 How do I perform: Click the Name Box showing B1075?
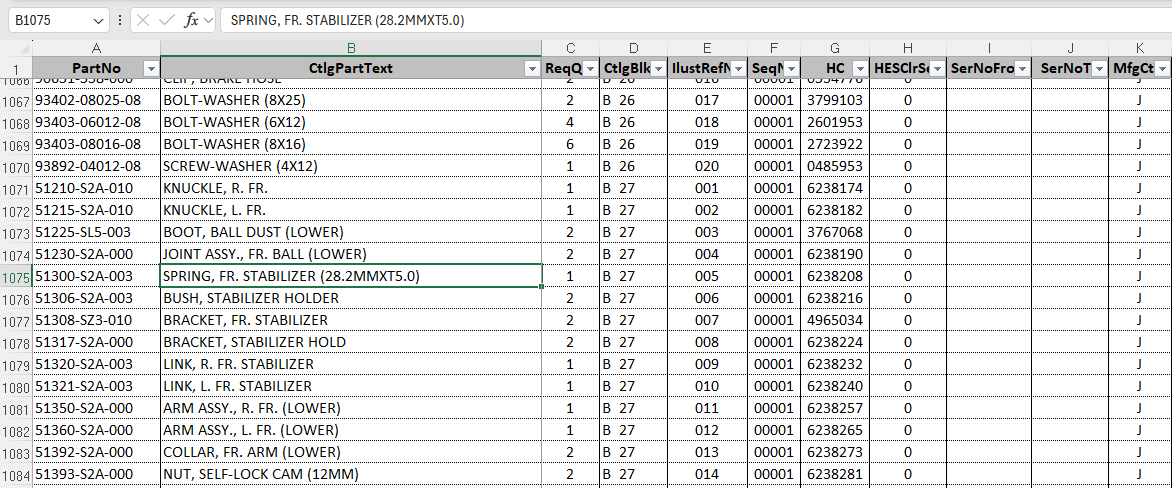[x=50, y=20]
